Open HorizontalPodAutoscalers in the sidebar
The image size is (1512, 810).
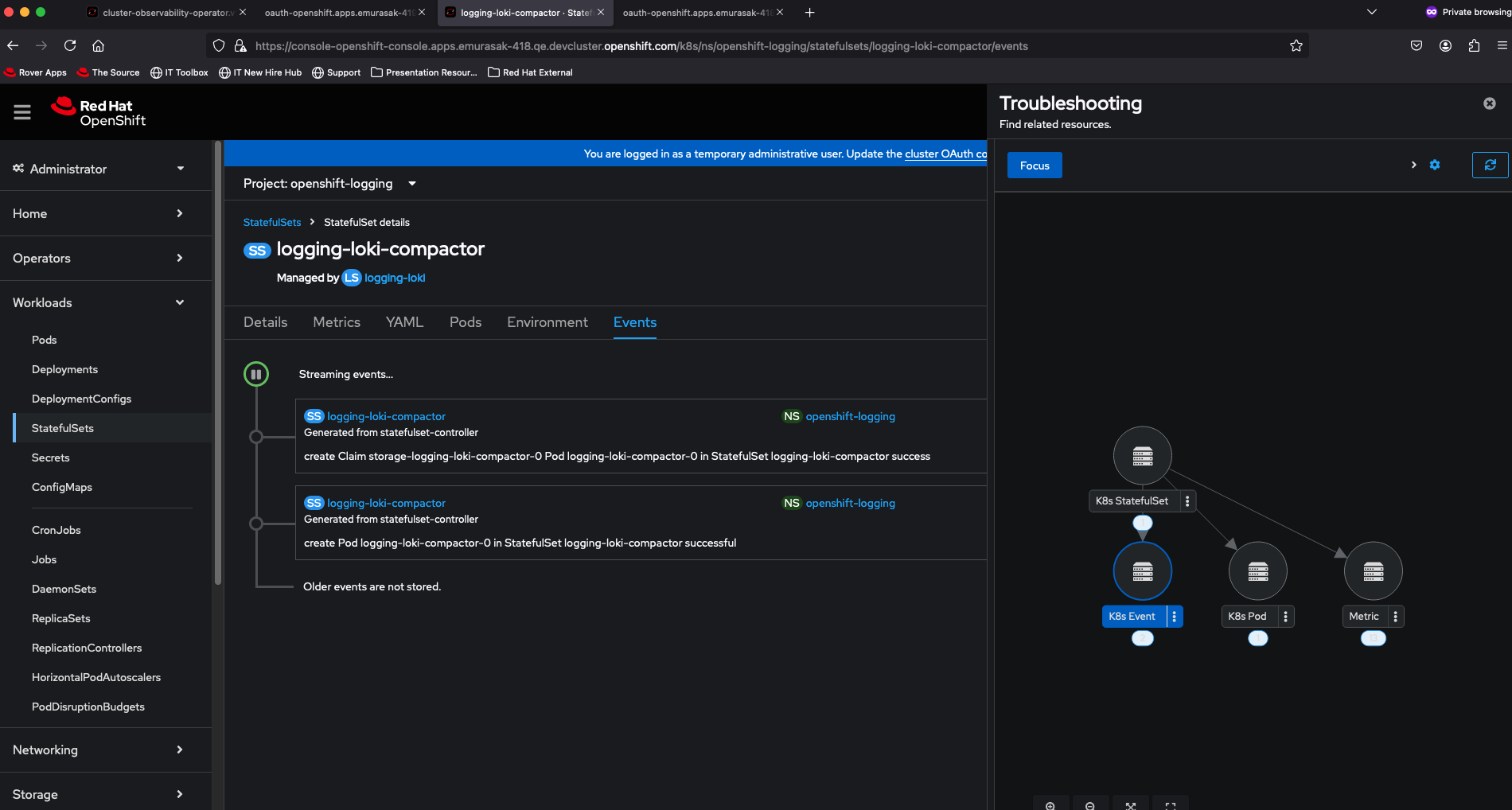[96, 677]
